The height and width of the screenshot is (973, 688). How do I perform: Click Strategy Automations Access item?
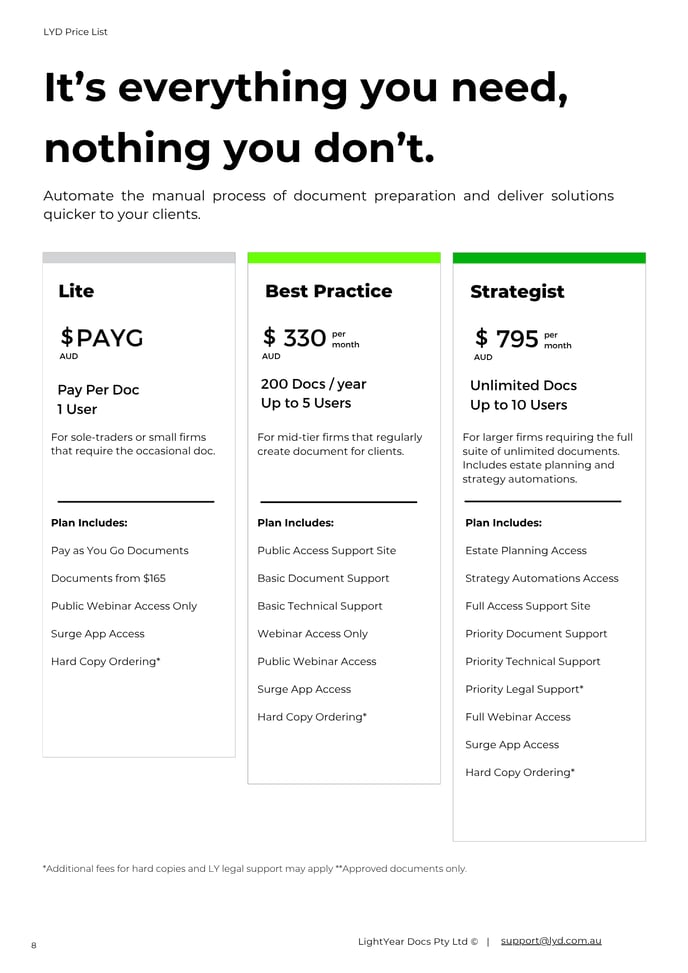542,578
